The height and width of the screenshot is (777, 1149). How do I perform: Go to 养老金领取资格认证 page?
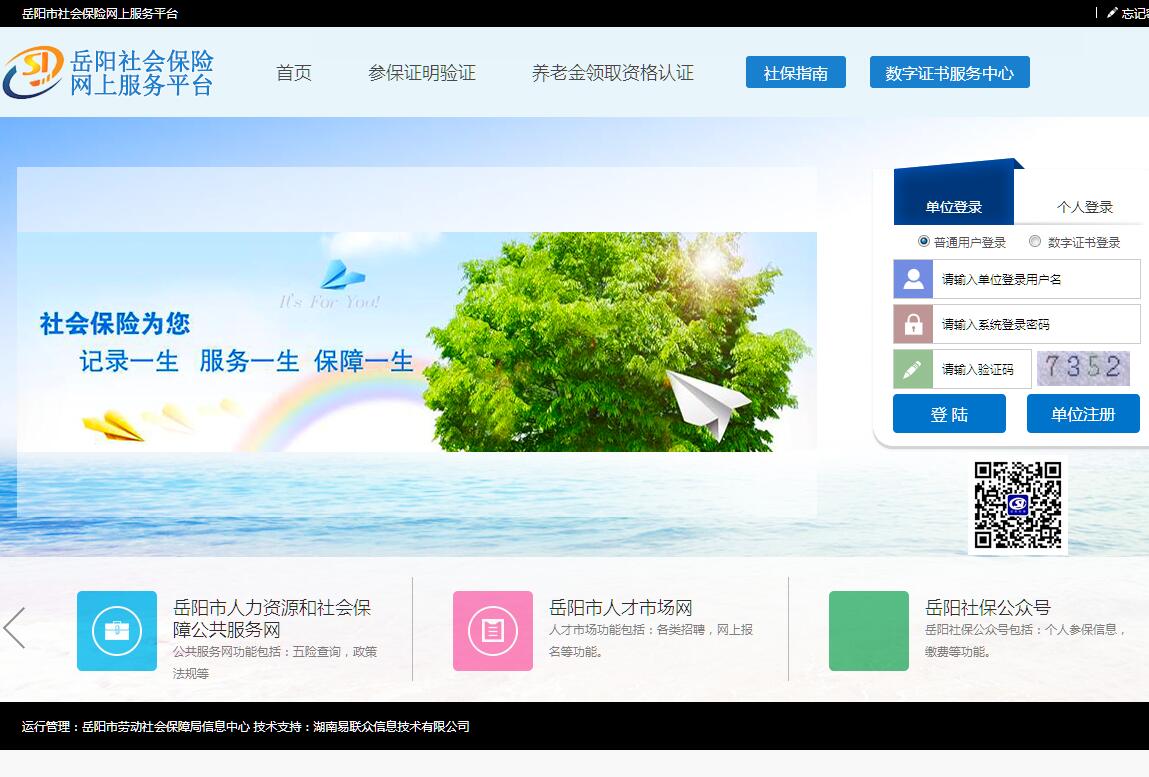pyautogui.click(x=613, y=73)
